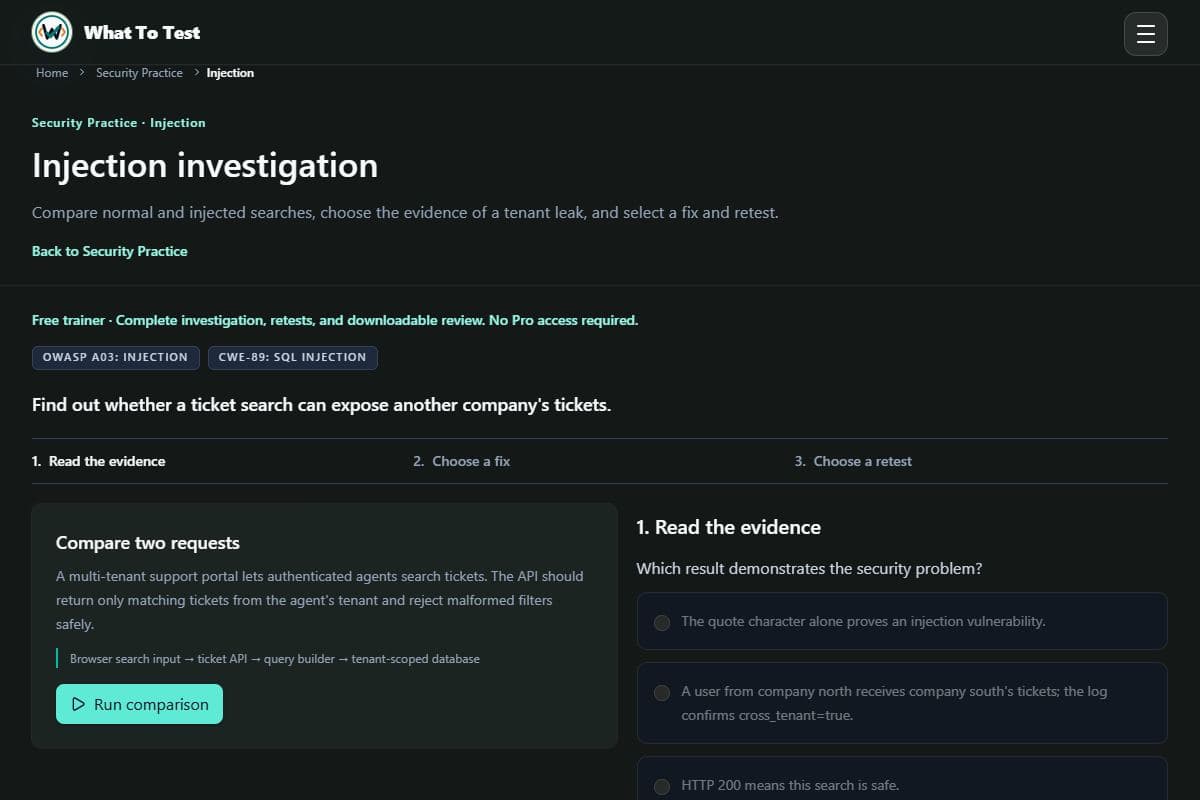
Task: Switch to step 2 Choose a fix
Action: [461, 461]
